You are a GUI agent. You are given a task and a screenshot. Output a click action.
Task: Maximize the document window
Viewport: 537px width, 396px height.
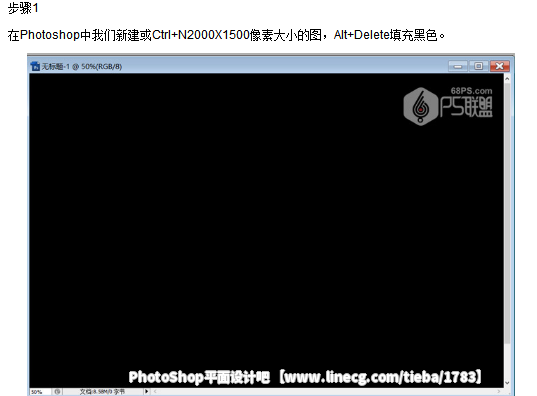pyautogui.click(x=478, y=66)
